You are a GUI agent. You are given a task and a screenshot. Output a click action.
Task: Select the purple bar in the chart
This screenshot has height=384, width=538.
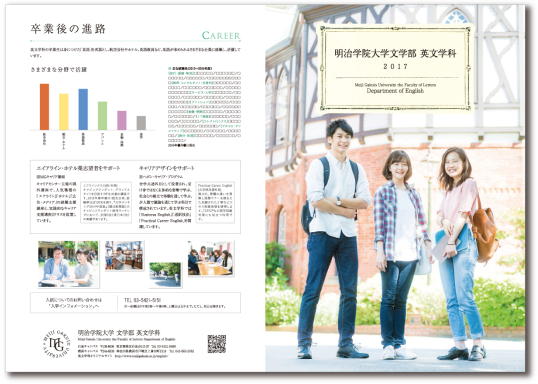(x=122, y=120)
